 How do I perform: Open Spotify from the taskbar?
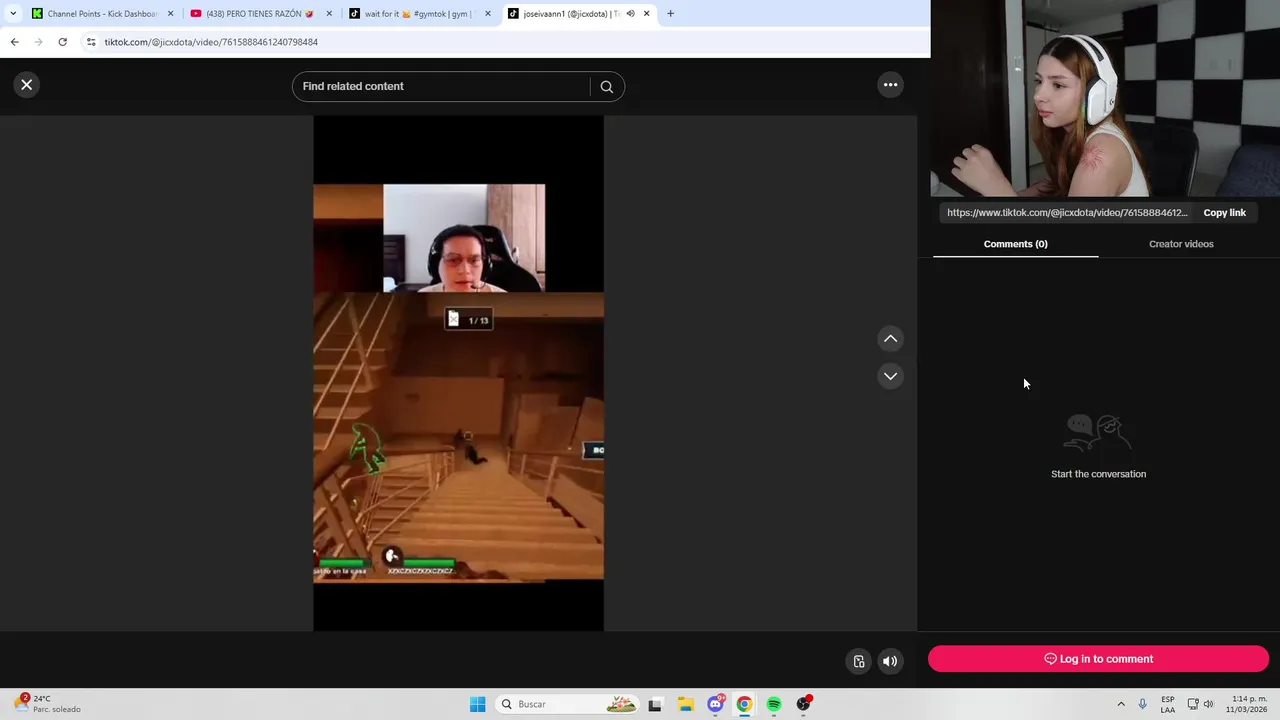(x=774, y=704)
